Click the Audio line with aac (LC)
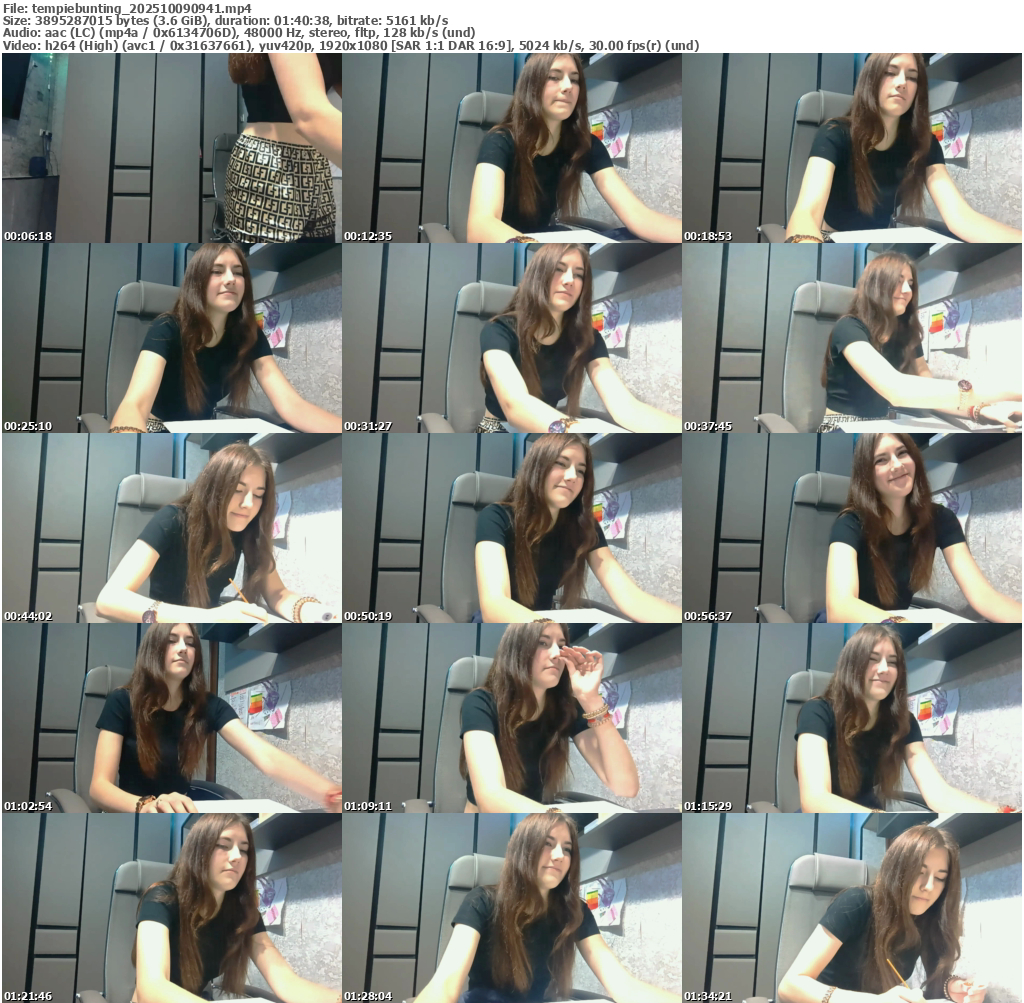1024x1003 pixels. (x=239, y=33)
